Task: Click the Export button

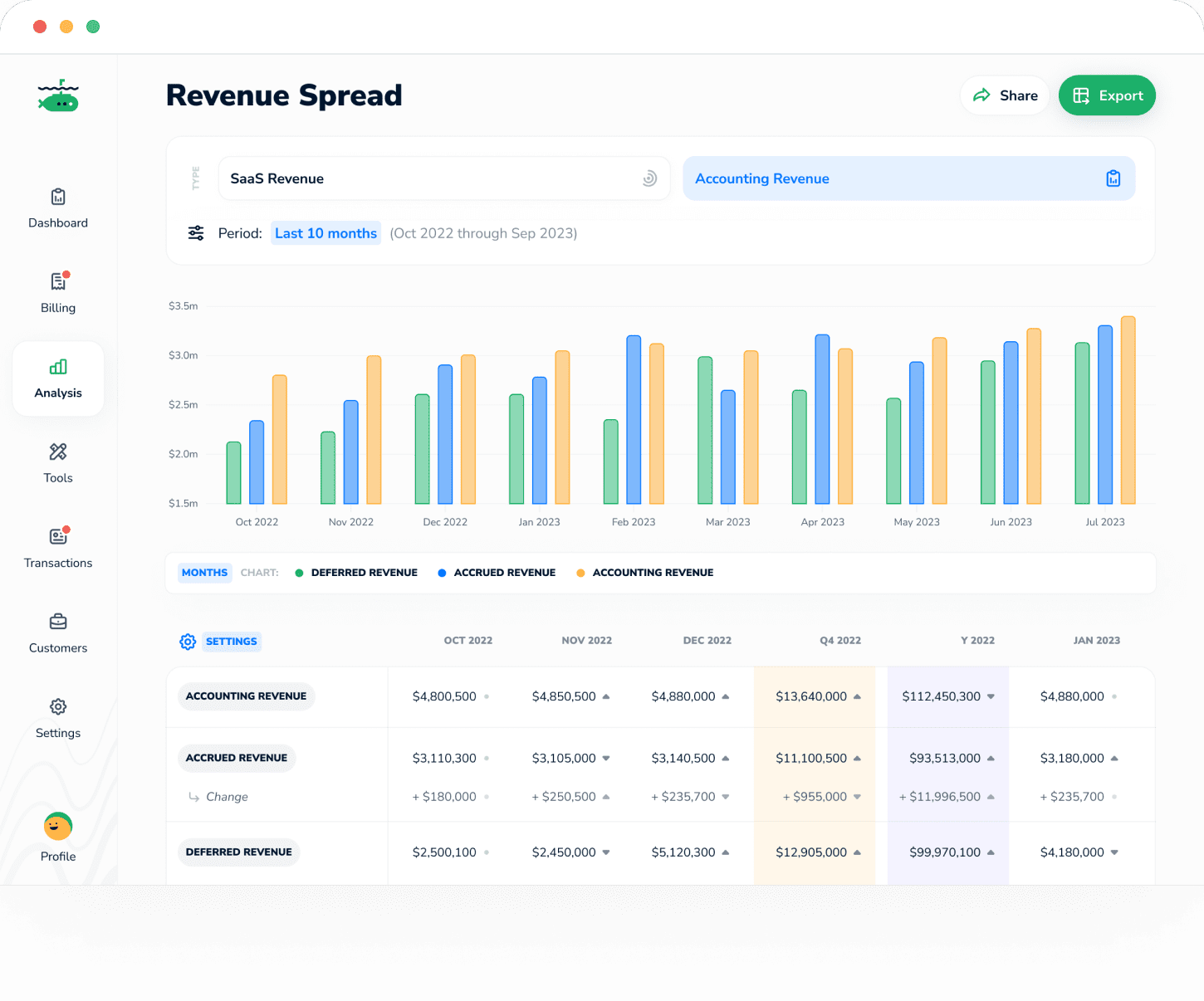Action: tap(1107, 95)
